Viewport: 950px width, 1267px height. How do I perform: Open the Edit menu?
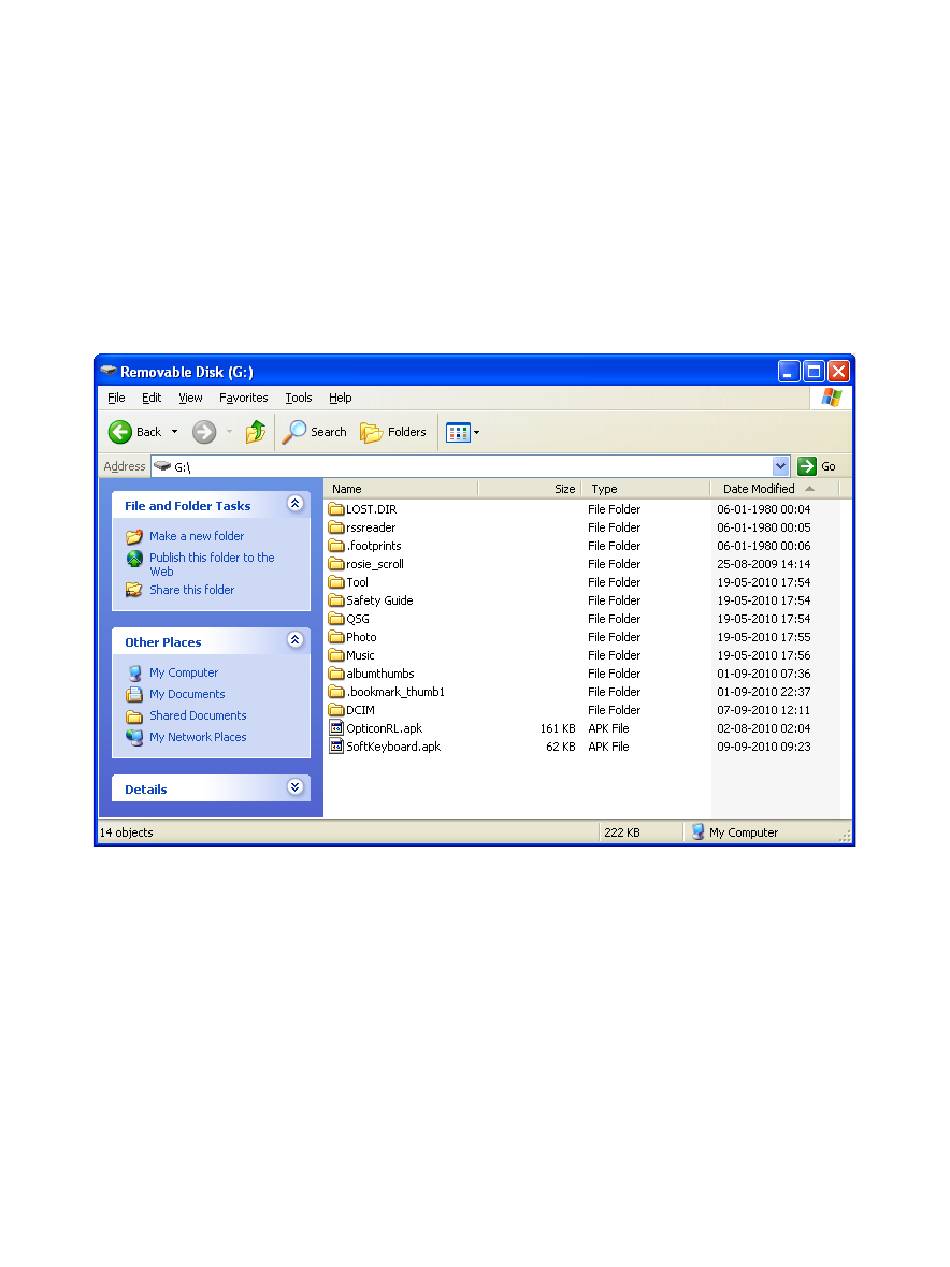[151, 398]
